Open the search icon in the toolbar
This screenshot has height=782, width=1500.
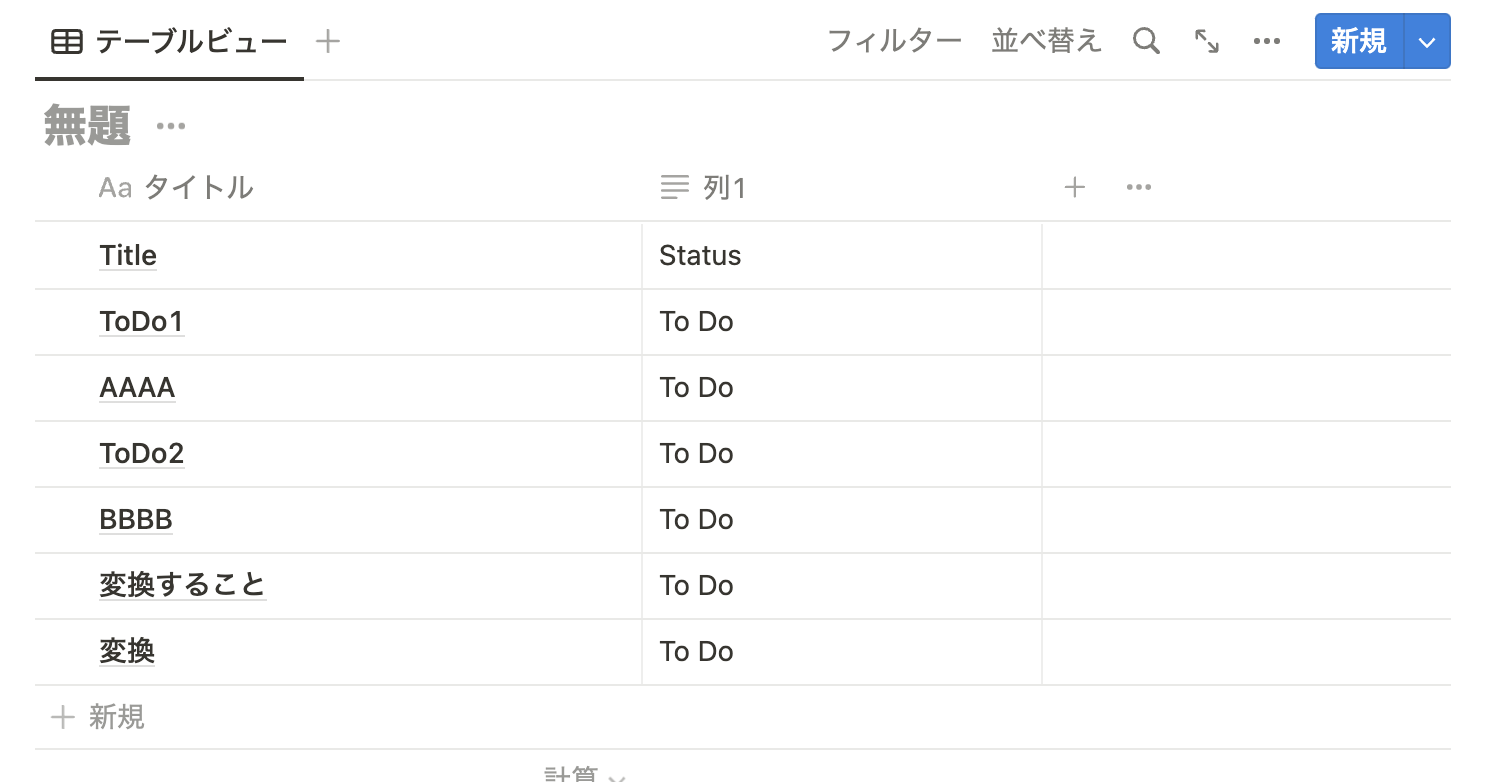point(1146,41)
